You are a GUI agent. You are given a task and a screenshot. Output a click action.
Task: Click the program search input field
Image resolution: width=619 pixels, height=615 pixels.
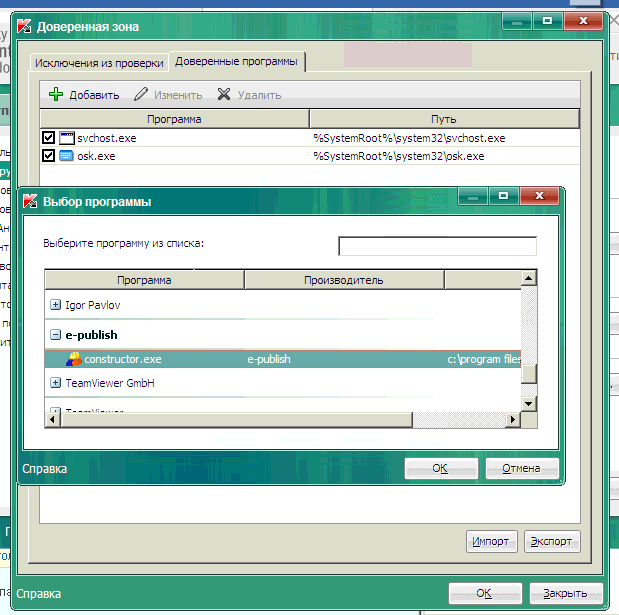pos(437,246)
